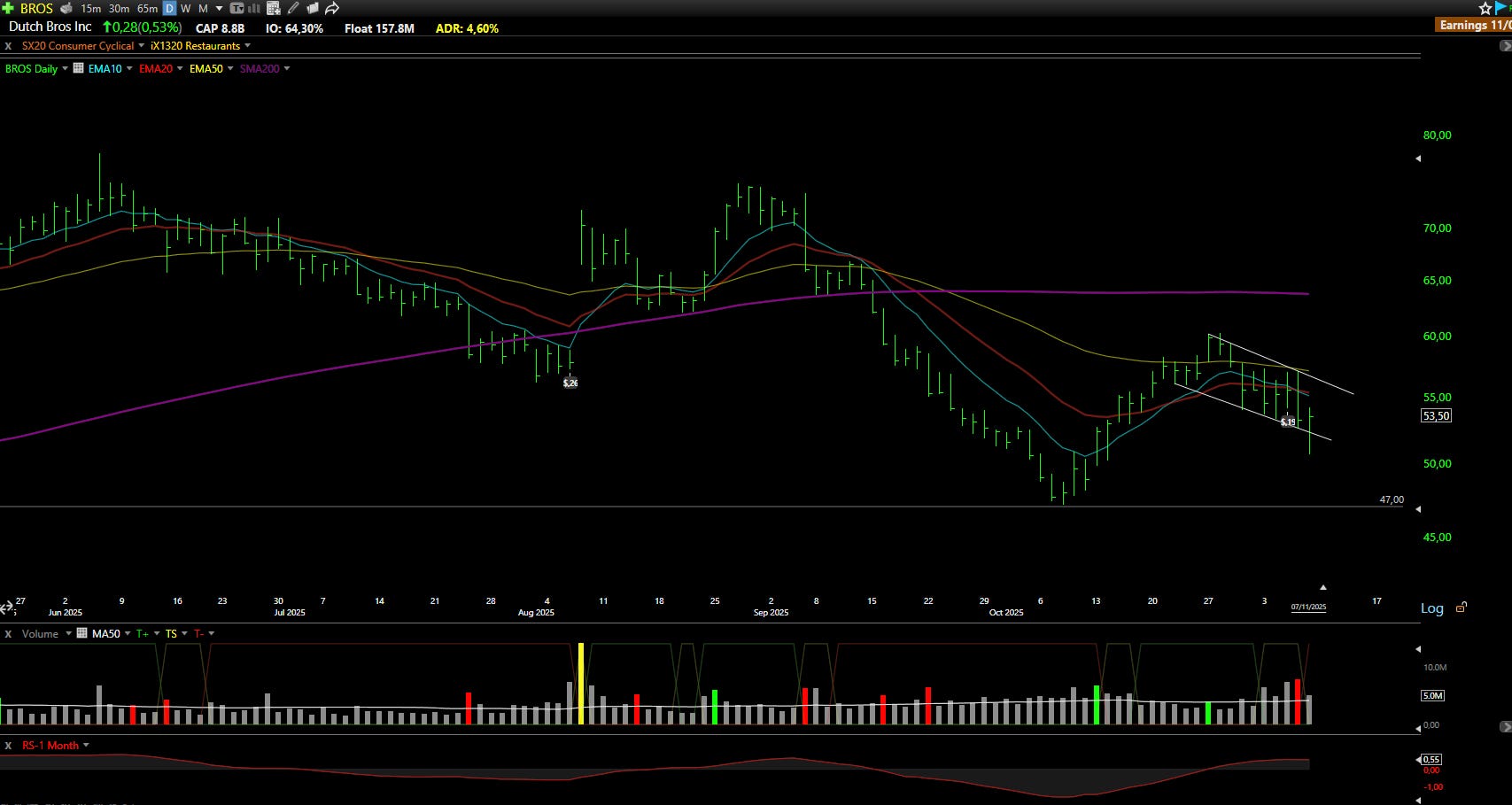1512x805 pixels.
Task: Click the SMA200 indicator label
Action: [260, 68]
